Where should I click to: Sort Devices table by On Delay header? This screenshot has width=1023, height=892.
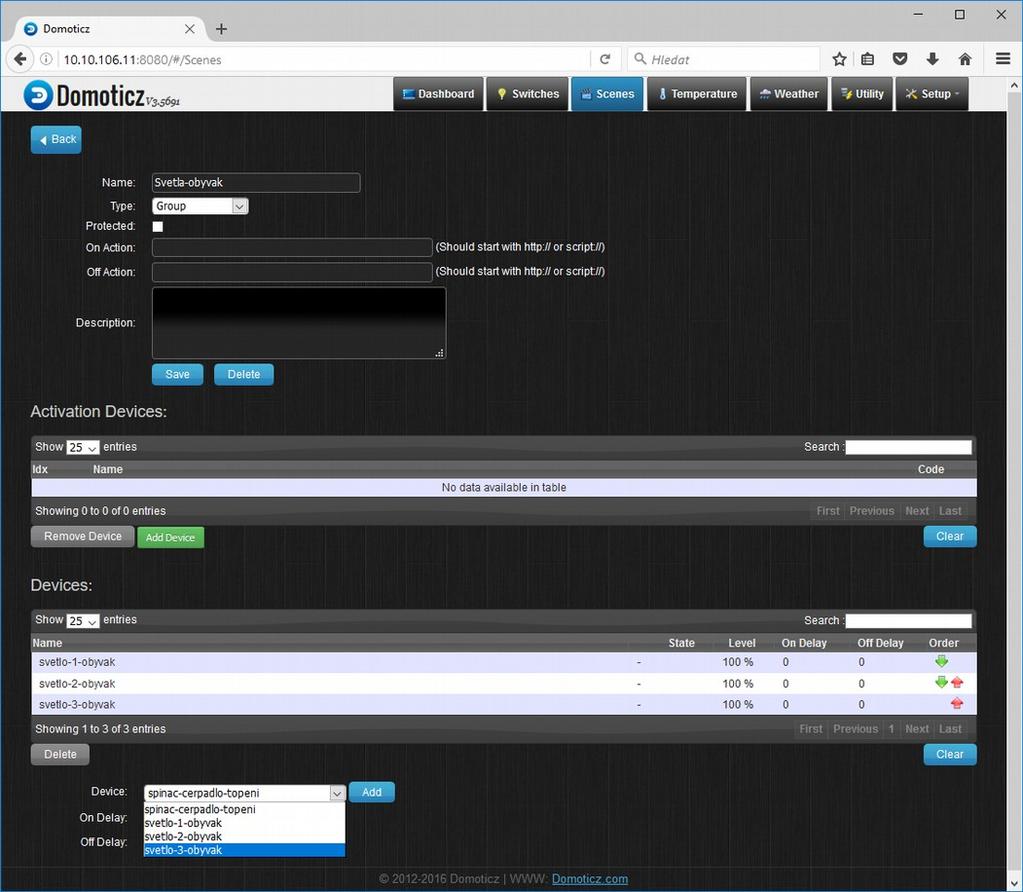click(804, 643)
